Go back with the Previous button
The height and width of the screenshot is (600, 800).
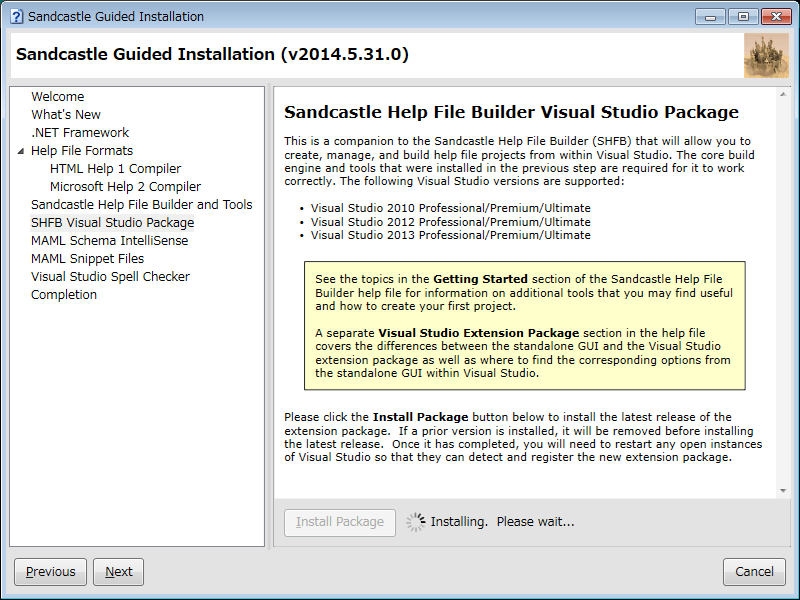(x=51, y=572)
